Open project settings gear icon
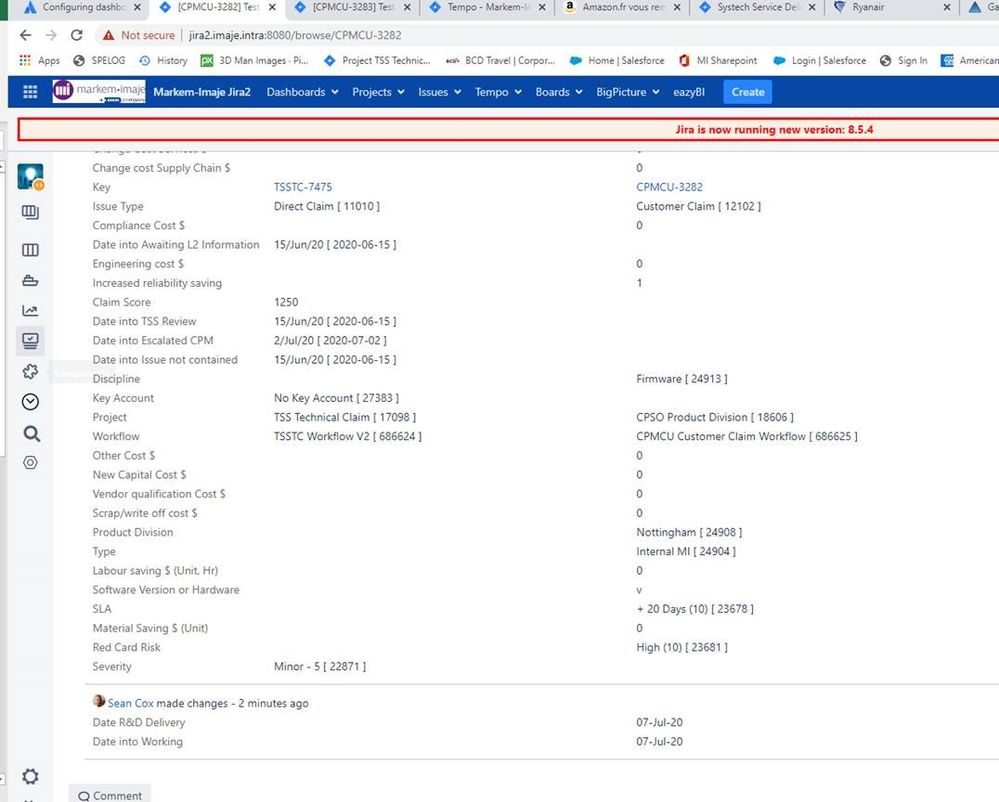Viewport: 999px width, 802px height. [x=30, y=777]
